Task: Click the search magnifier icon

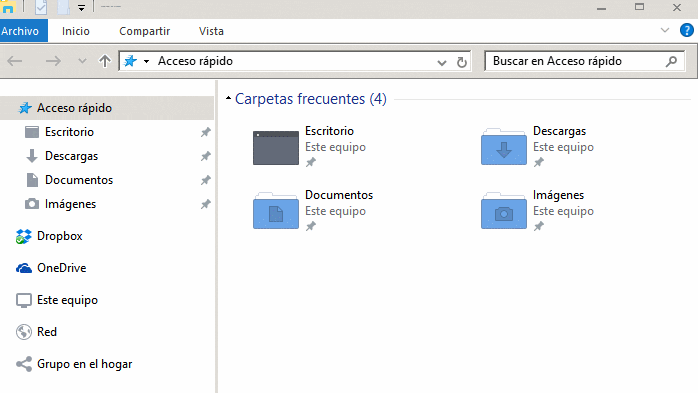Action: 671,61
